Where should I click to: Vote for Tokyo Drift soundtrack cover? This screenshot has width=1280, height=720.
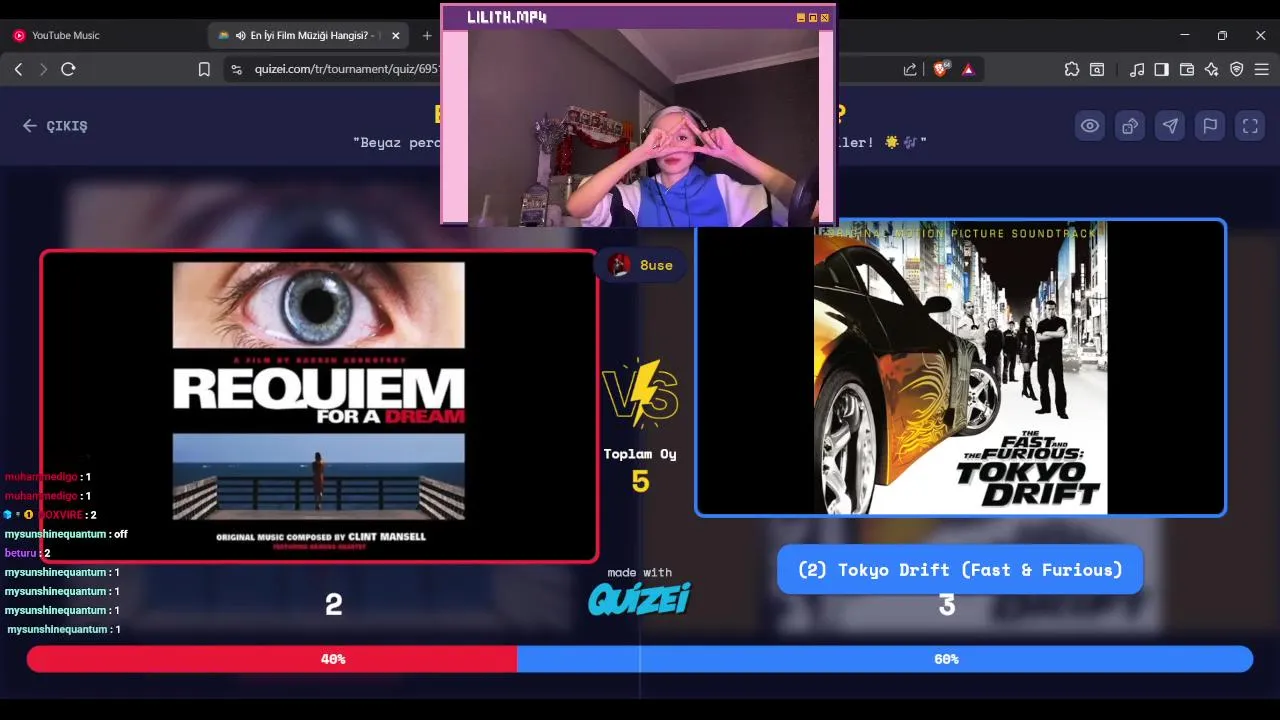(960, 368)
